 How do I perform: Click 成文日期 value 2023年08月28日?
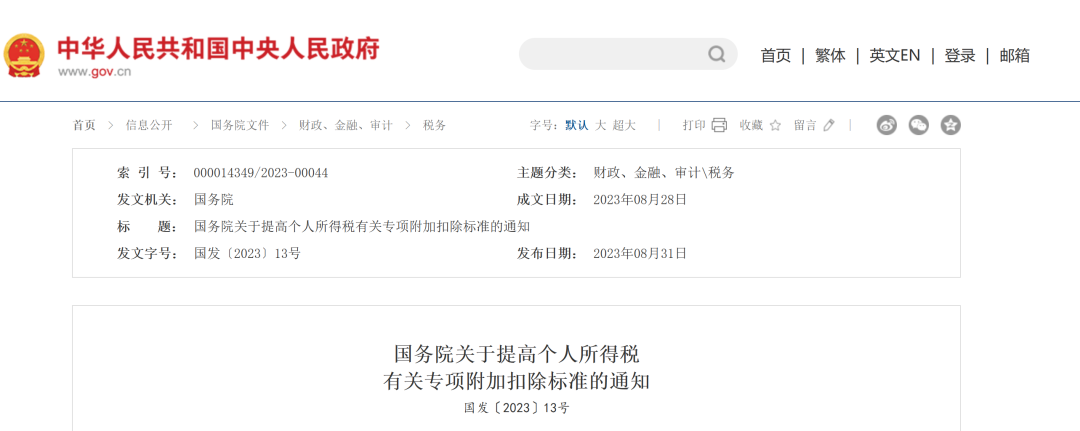point(640,200)
